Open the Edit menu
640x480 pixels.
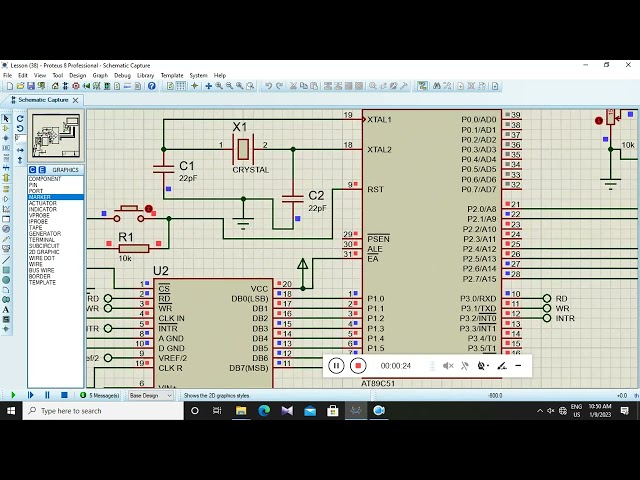[x=23, y=76]
